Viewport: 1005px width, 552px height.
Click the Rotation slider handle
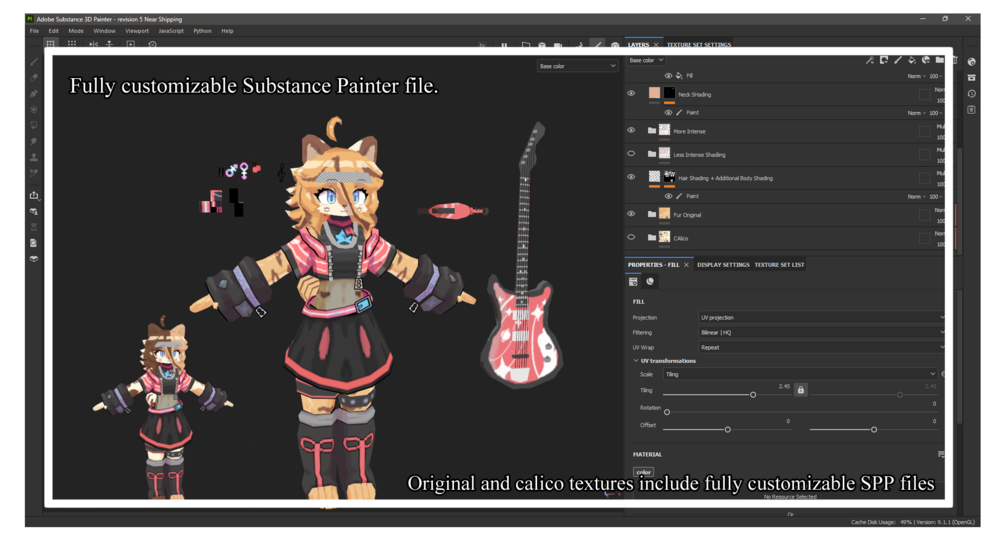(667, 412)
